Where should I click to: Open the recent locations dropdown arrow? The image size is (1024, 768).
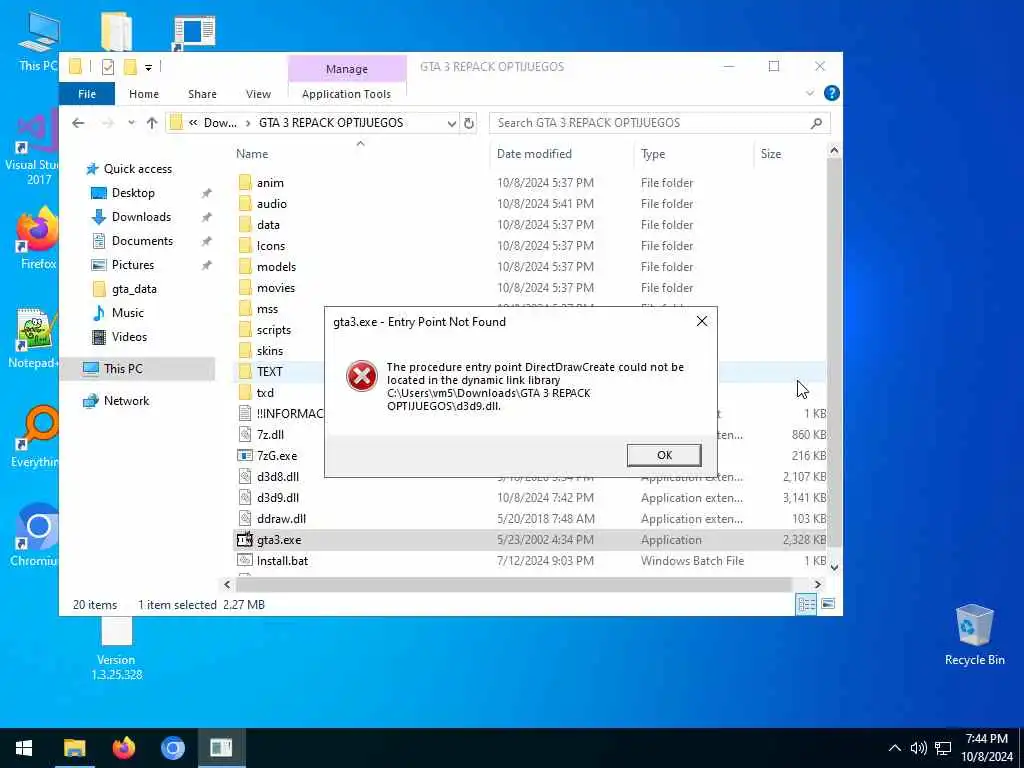[x=131, y=123]
